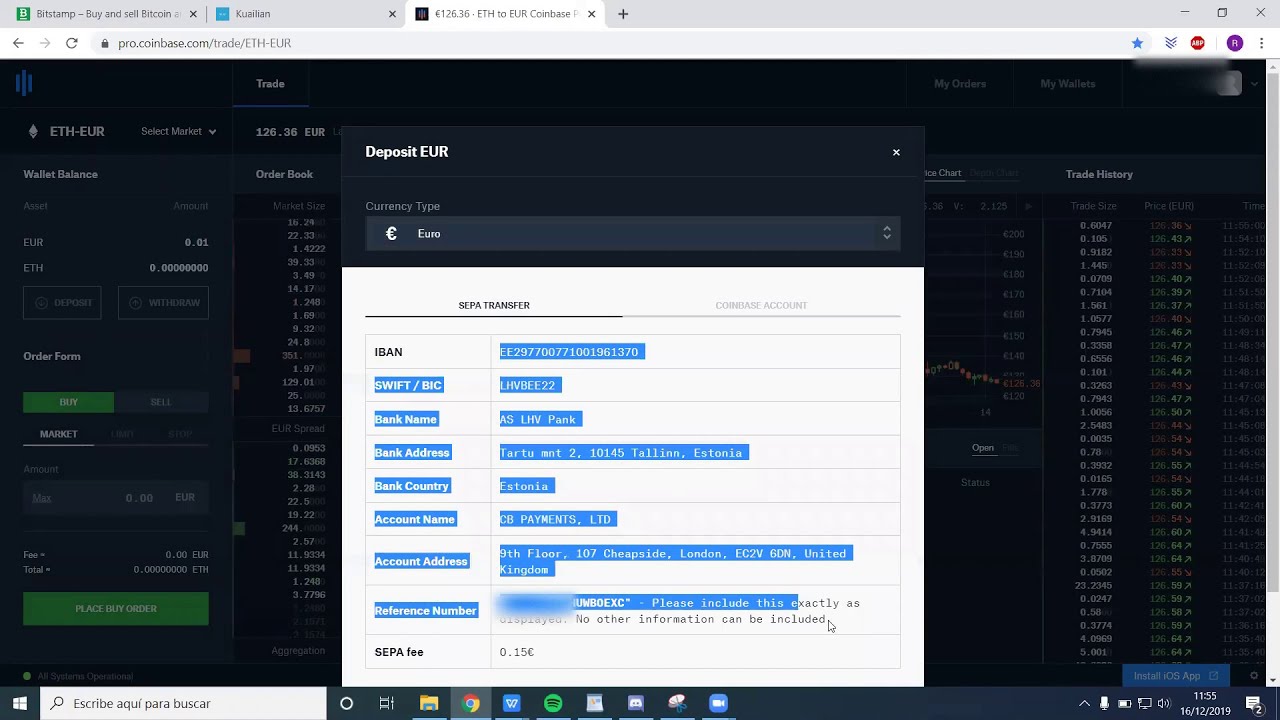Viewport: 1280px width, 720px height.
Task: Click the WITHDRAW button in Wallet Balance
Action: click(163, 303)
